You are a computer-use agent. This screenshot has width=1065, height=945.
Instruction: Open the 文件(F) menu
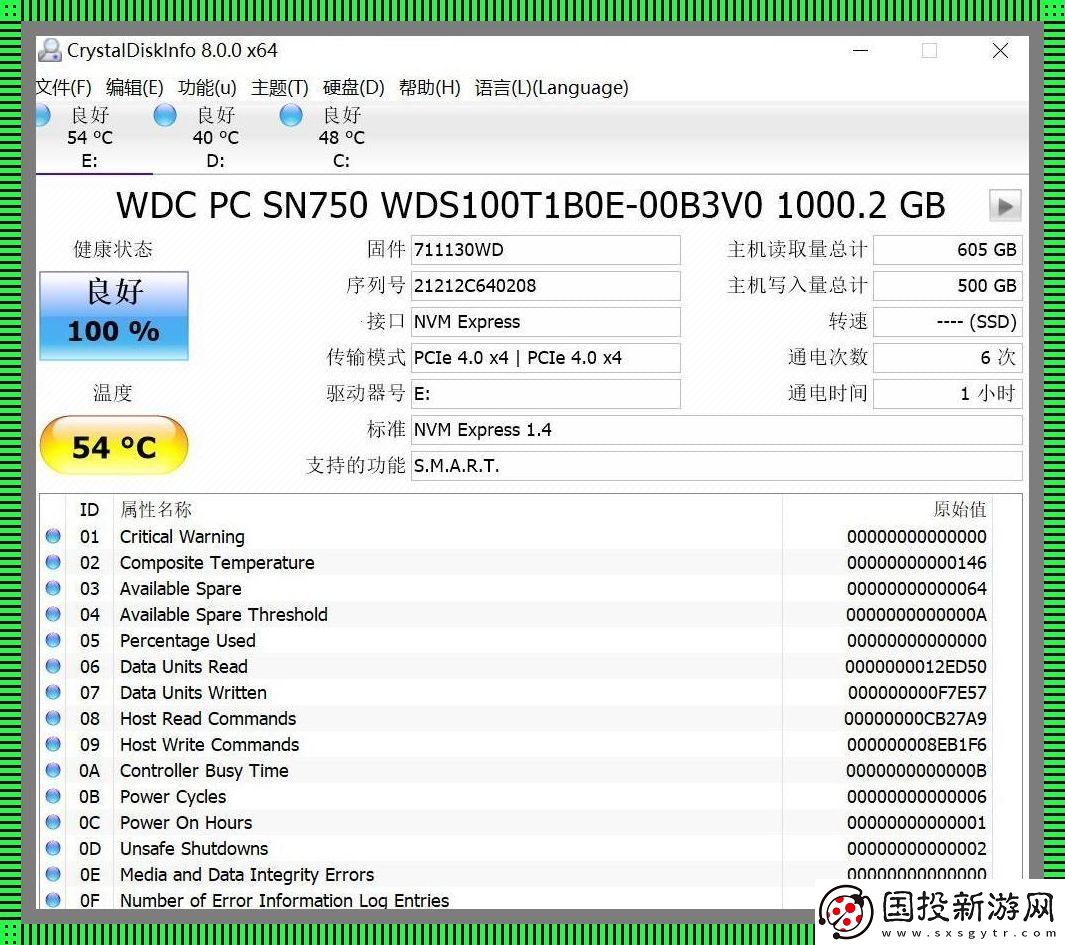pos(64,88)
